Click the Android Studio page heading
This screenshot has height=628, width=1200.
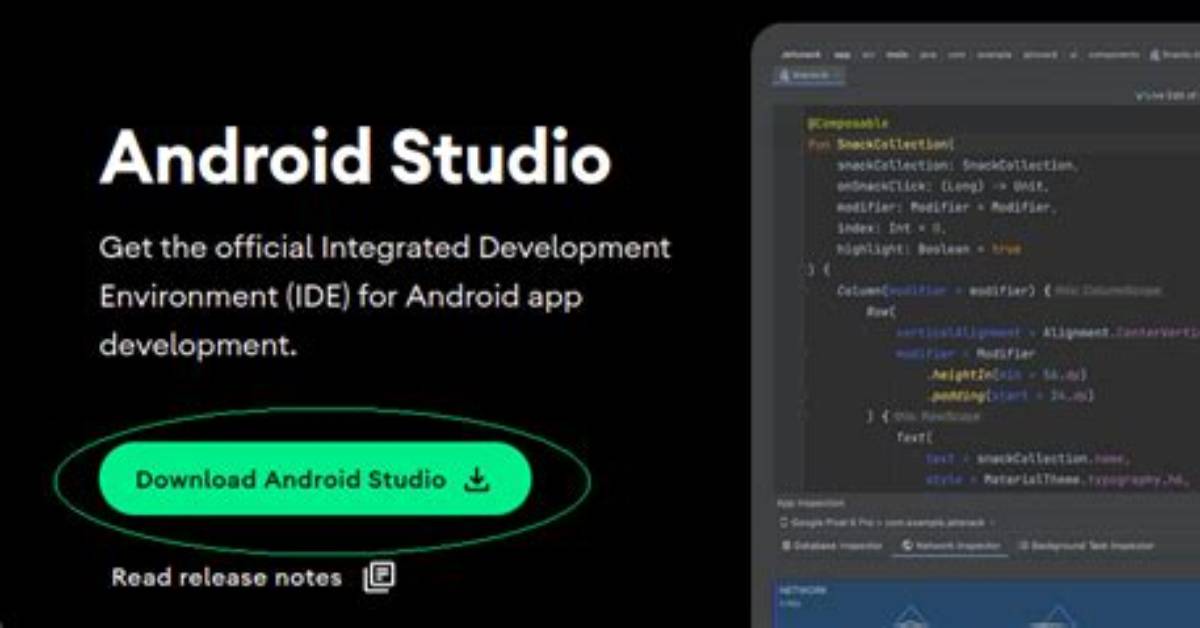point(355,156)
